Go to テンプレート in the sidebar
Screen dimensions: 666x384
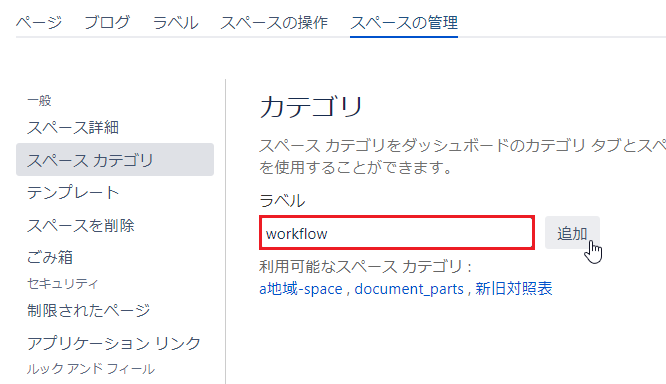[x=73, y=192]
